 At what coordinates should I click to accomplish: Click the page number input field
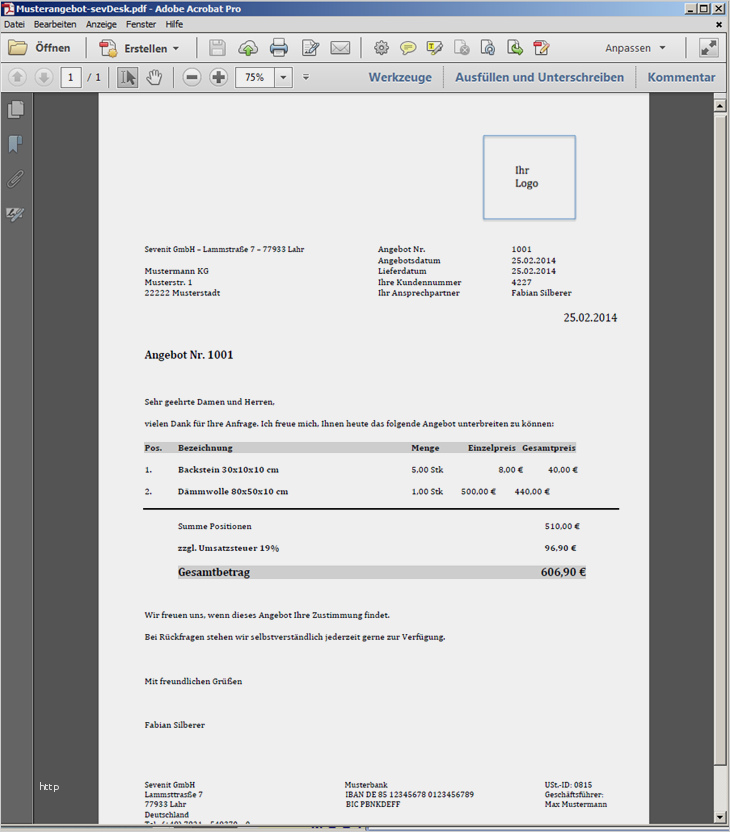[71, 77]
